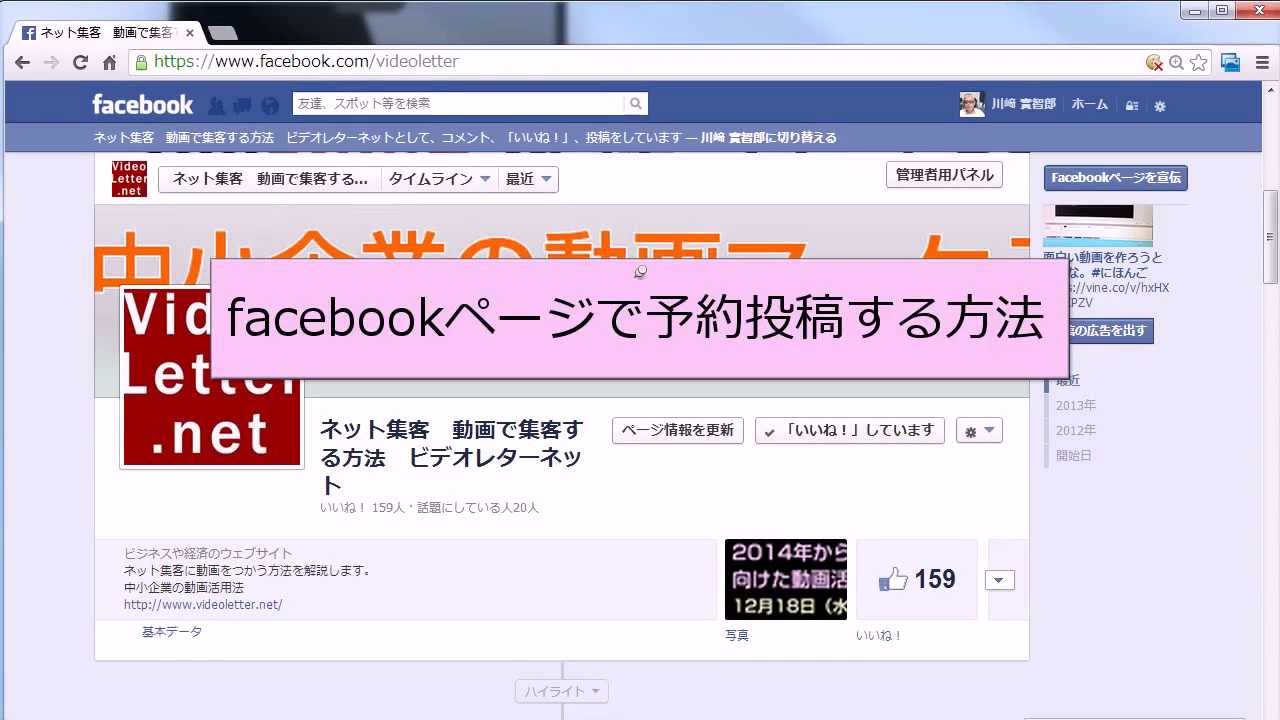Open friend requests icon in header
The height and width of the screenshot is (720, 1280).
(x=216, y=105)
